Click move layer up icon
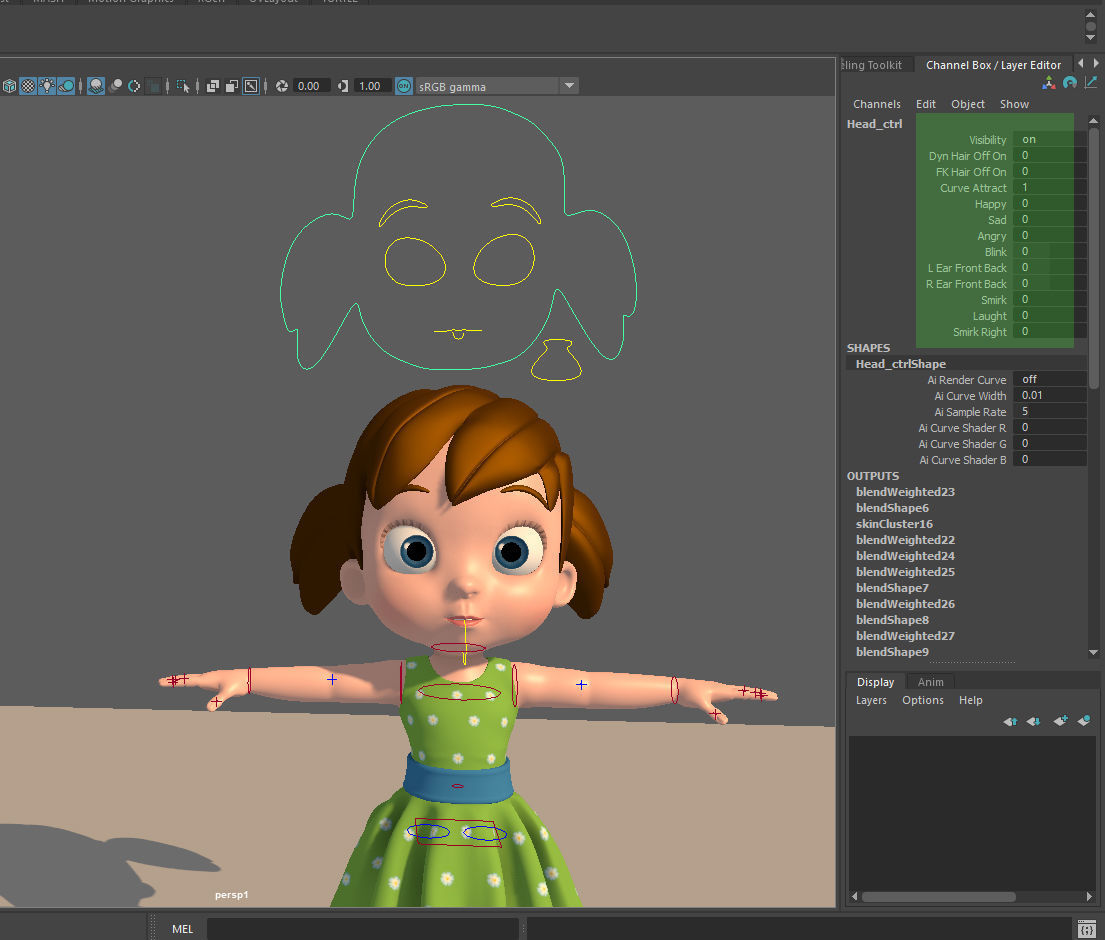The height and width of the screenshot is (940, 1105). tap(1010, 721)
